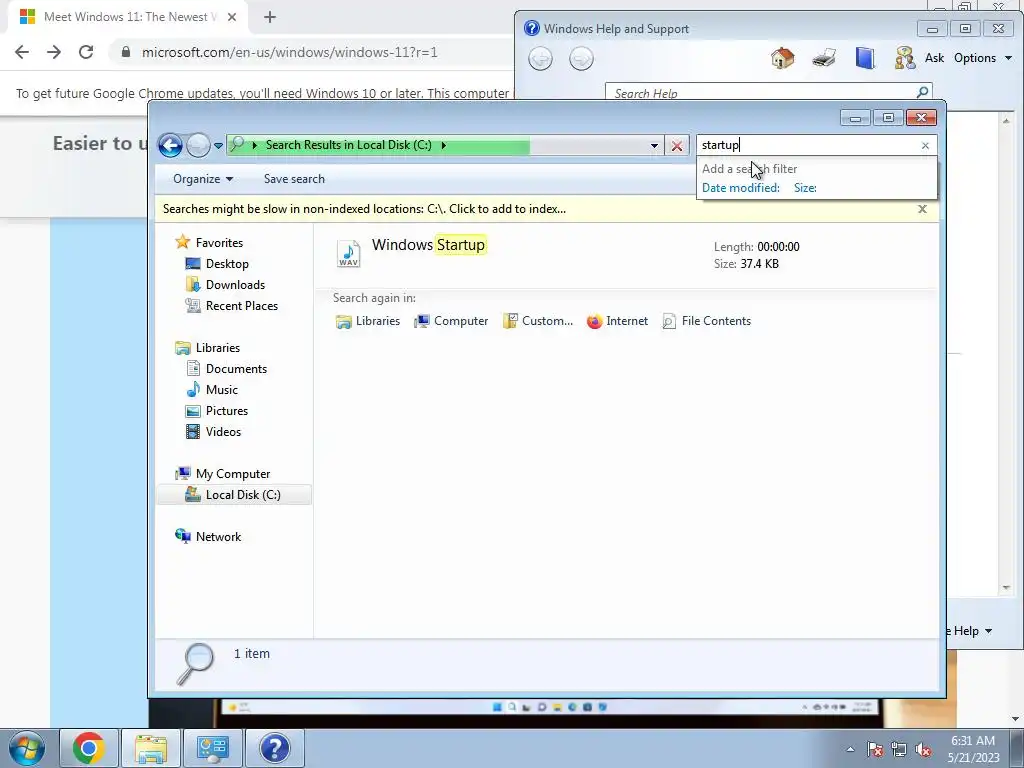Viewport: 1024px width, 768px height.
Task: Open Documents library
Action: coord(226,369)
